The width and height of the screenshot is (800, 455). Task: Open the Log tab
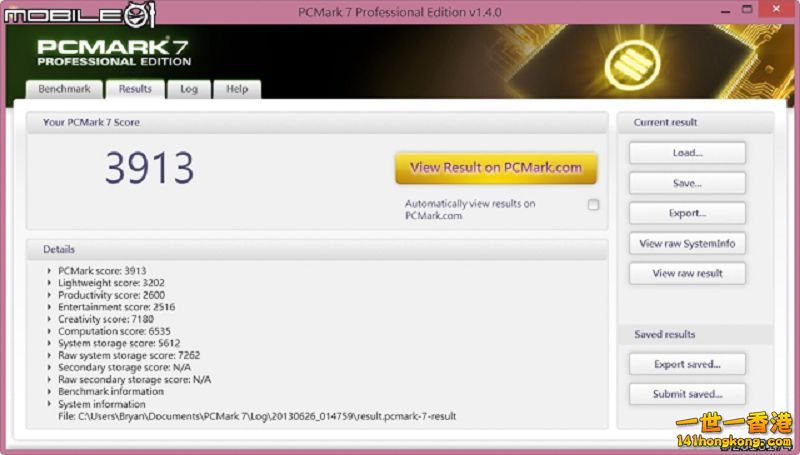pyautogui.click(x=189, y=89)
